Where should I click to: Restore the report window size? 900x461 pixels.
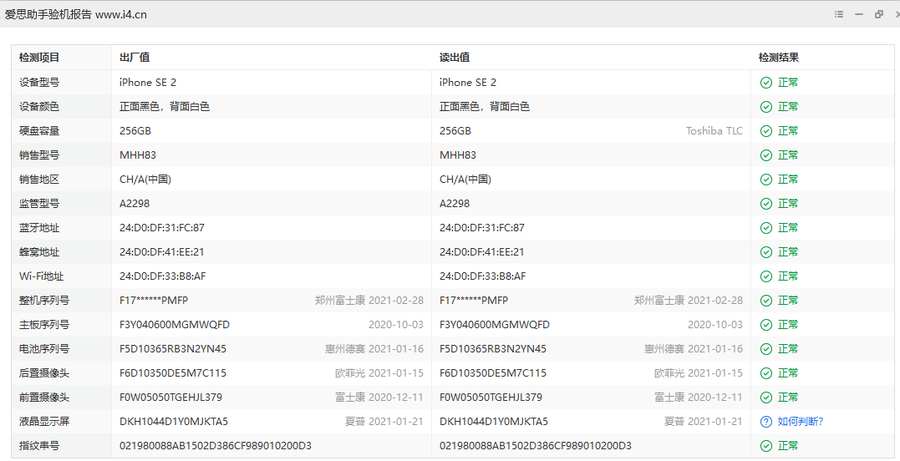[x=879, y=14]
